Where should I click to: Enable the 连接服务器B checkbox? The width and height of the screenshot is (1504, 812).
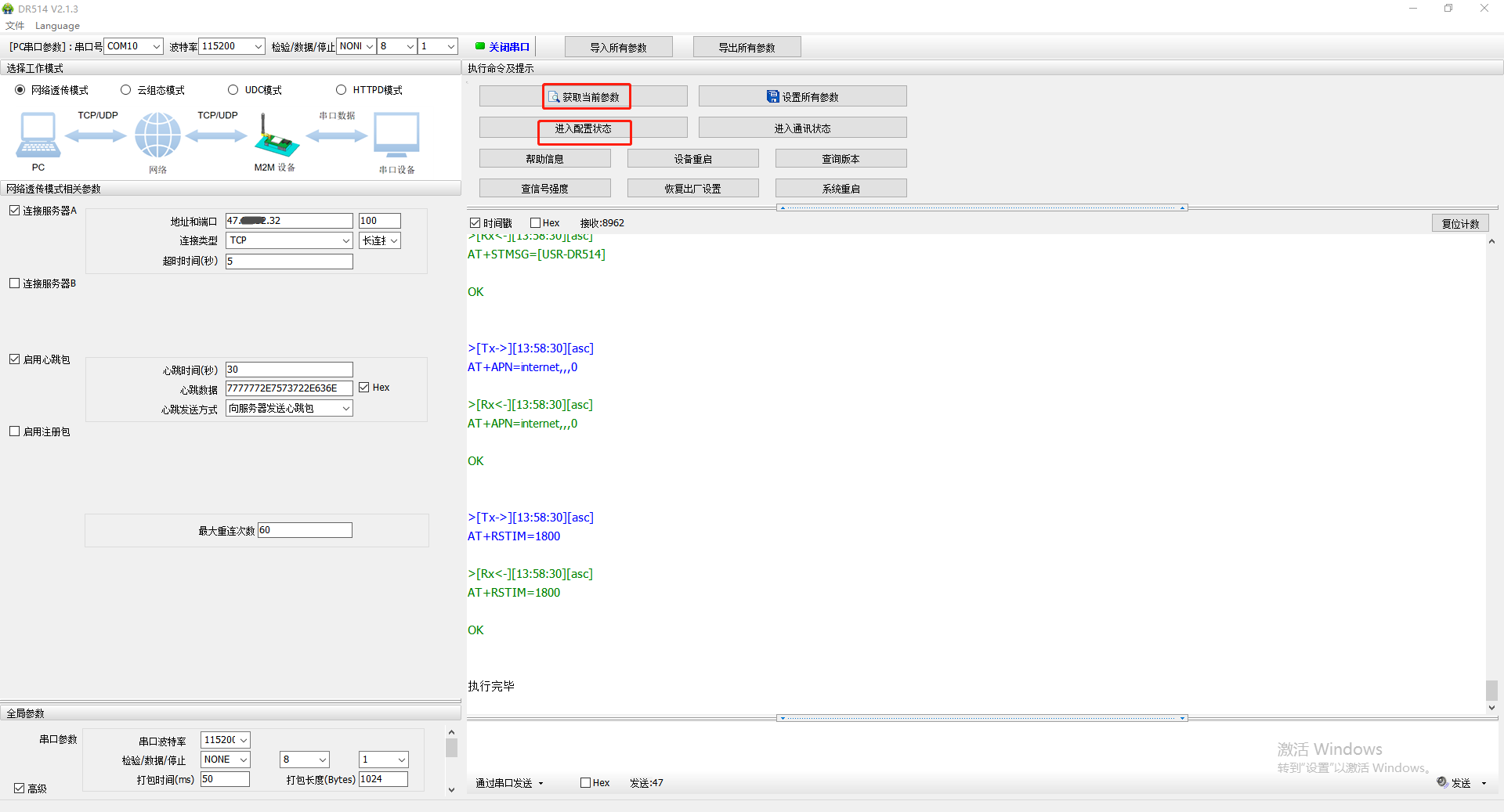pos(15,283)
